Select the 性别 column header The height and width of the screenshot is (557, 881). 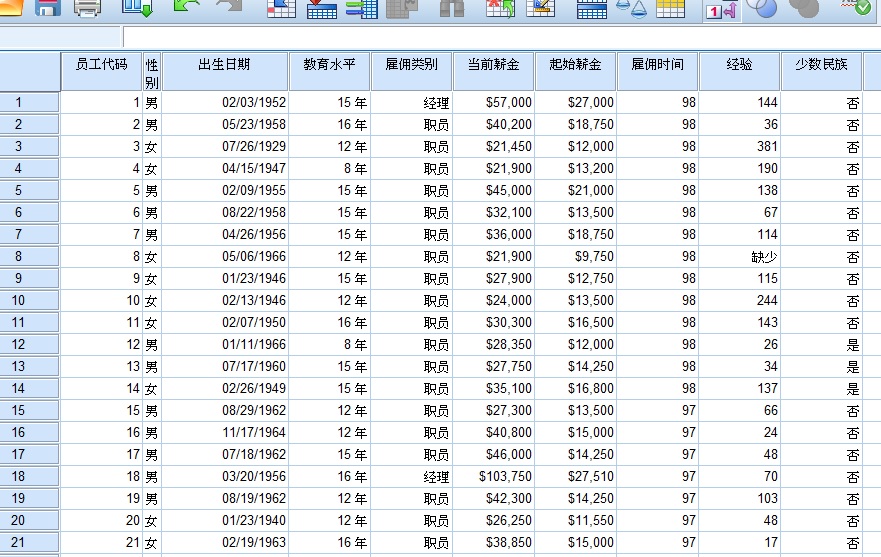pyautogui.click(x=152, y=71)
